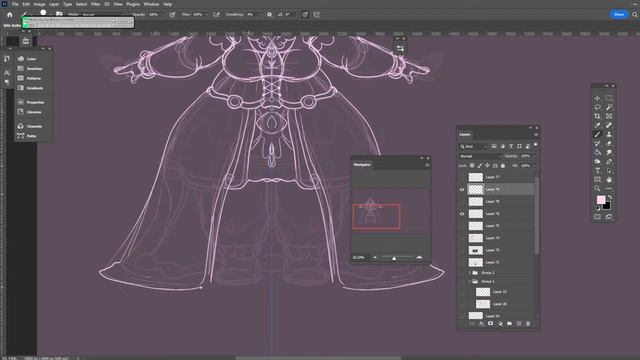The height and width of the screenshot is (360, 640).
Task: Select the Magic Wand tool
Action: point(609,107)
